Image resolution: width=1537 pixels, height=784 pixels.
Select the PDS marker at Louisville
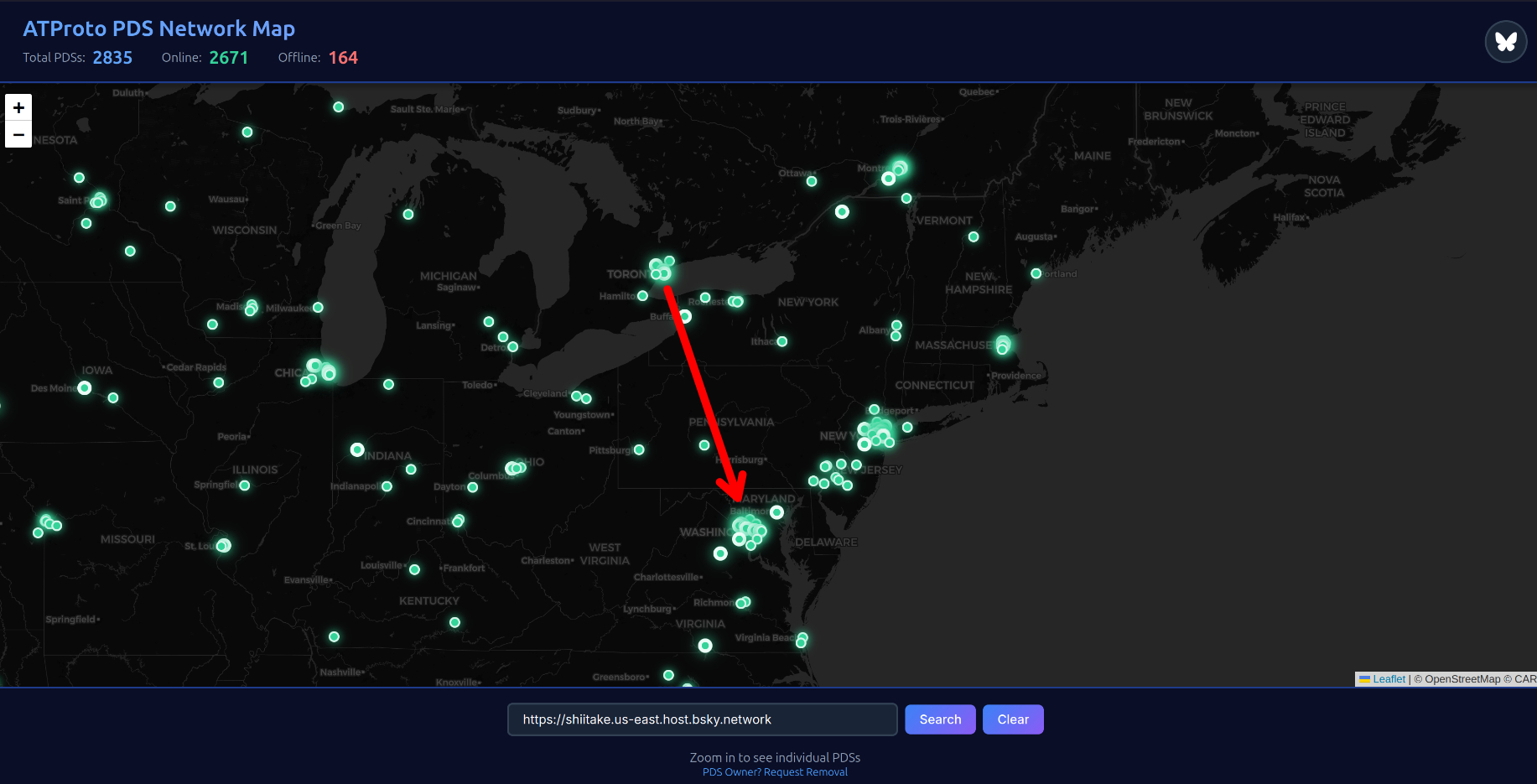pyautogui.click(x=414, y=569)
